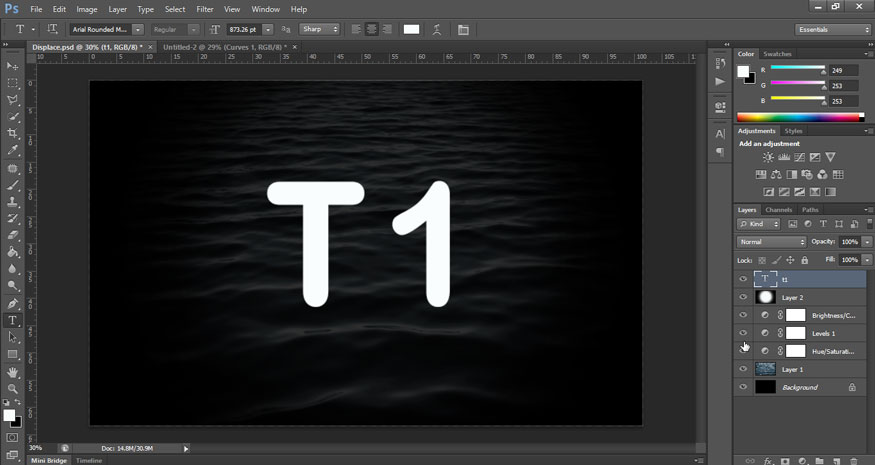This screenshot has width=875, height=465.
Task: Open the Timeline panel tab
Action: tap(89, 460)
